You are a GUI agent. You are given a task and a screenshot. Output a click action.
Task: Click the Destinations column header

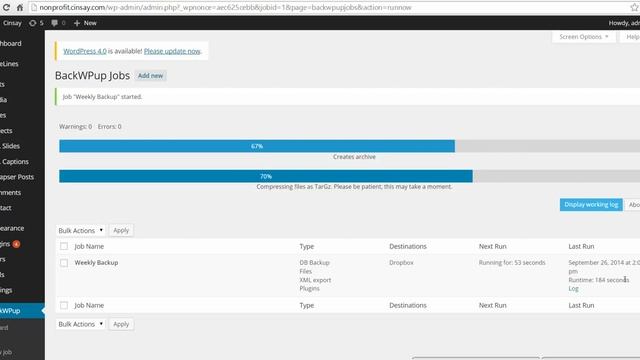[x=408, y=247]
